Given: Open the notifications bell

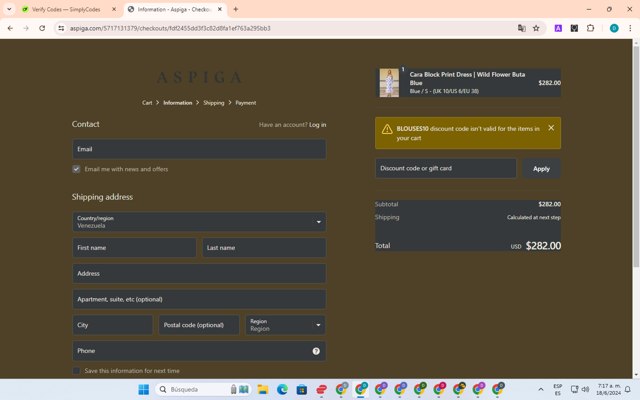Looking at the screenshot, I should click(628, 389).
